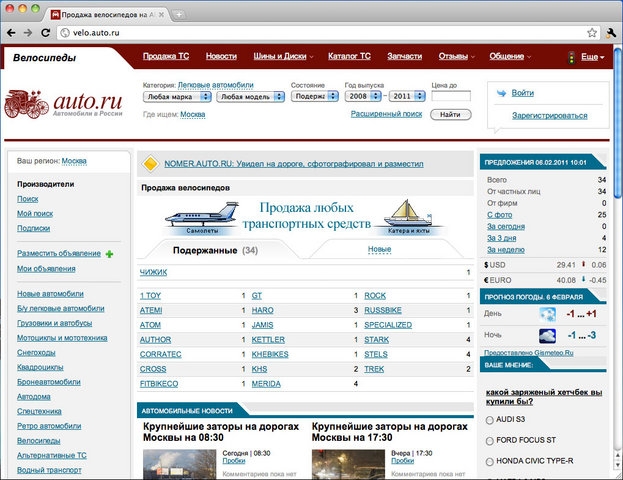The image size is (623, 480).
Task: Click the sailboat Катера и яхты image
Action: coord(410,215)
